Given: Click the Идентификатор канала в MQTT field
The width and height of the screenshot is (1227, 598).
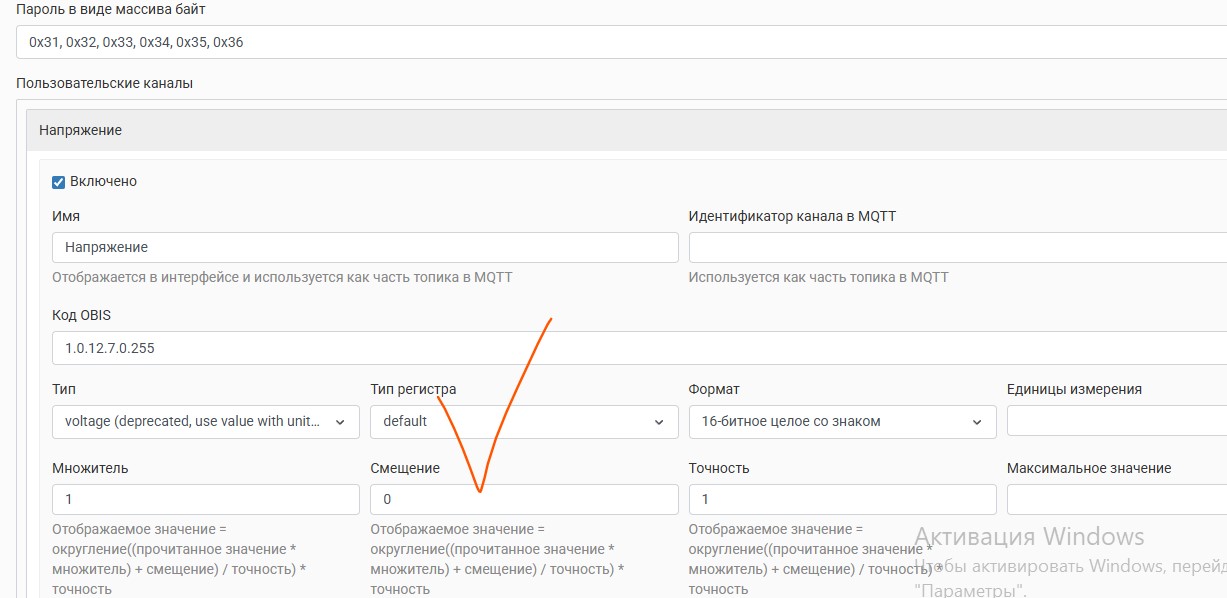Looking at the screenshot, I should click(x=958, y=247).
